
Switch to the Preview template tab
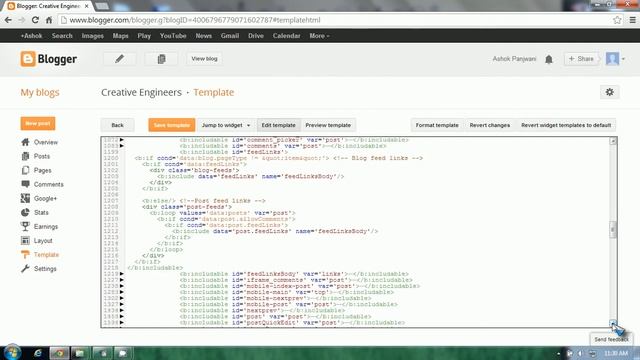pyautogui.click(x=328, y=125)
